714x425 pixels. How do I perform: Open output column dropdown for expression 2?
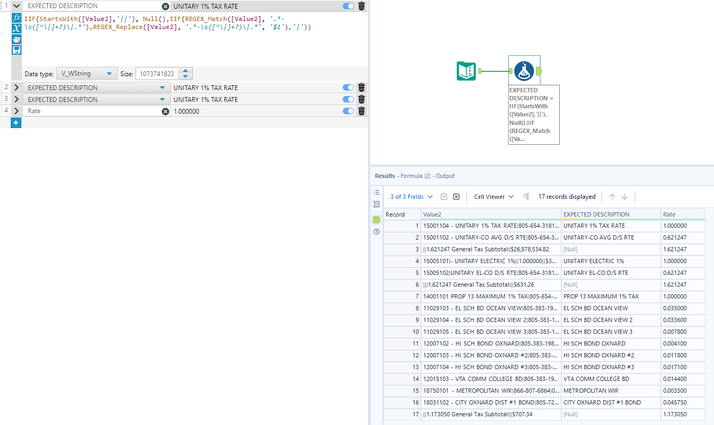pos(162,87)
